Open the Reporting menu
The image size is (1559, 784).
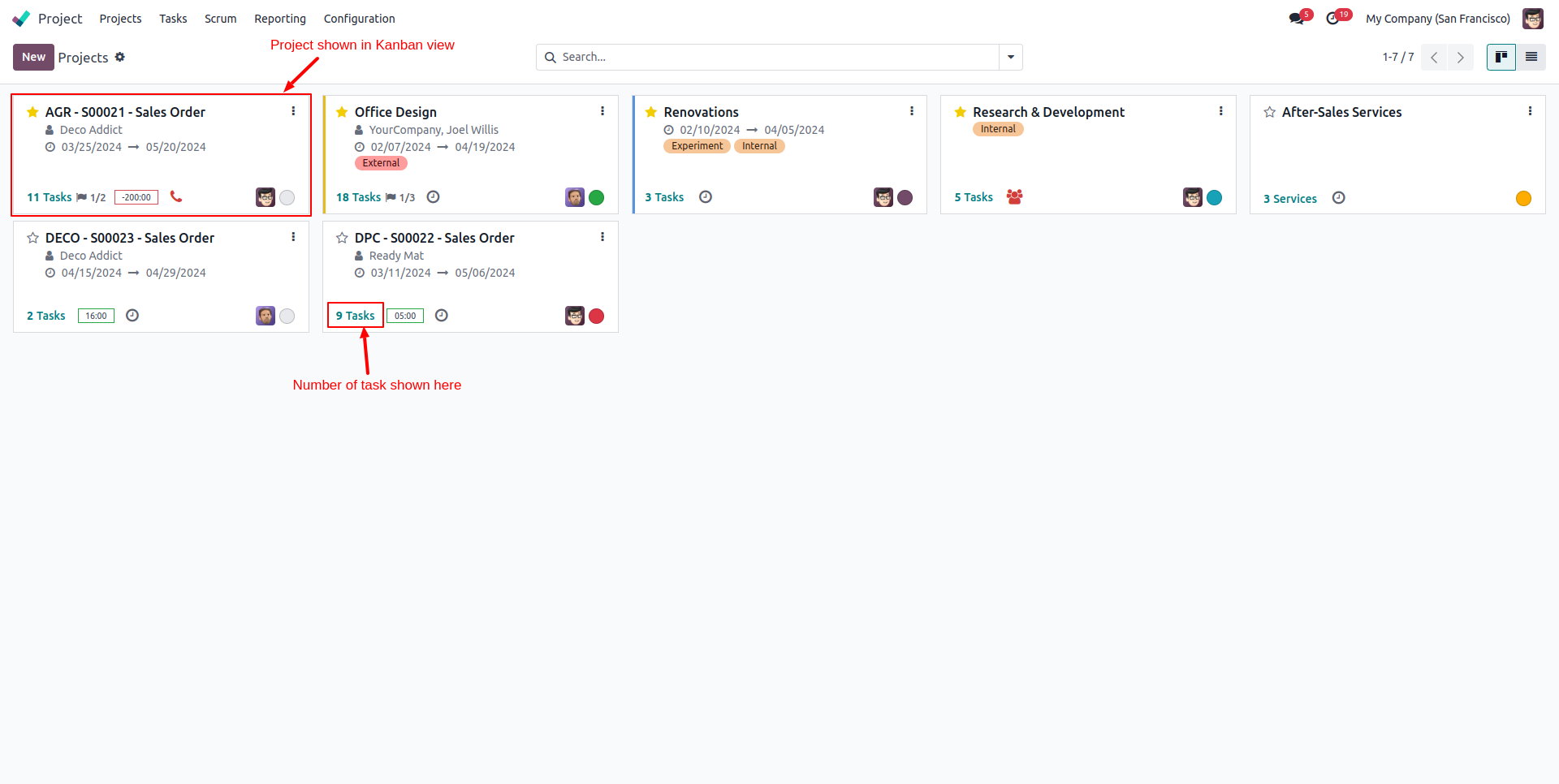pyautogui.click(x=279, y=19)
